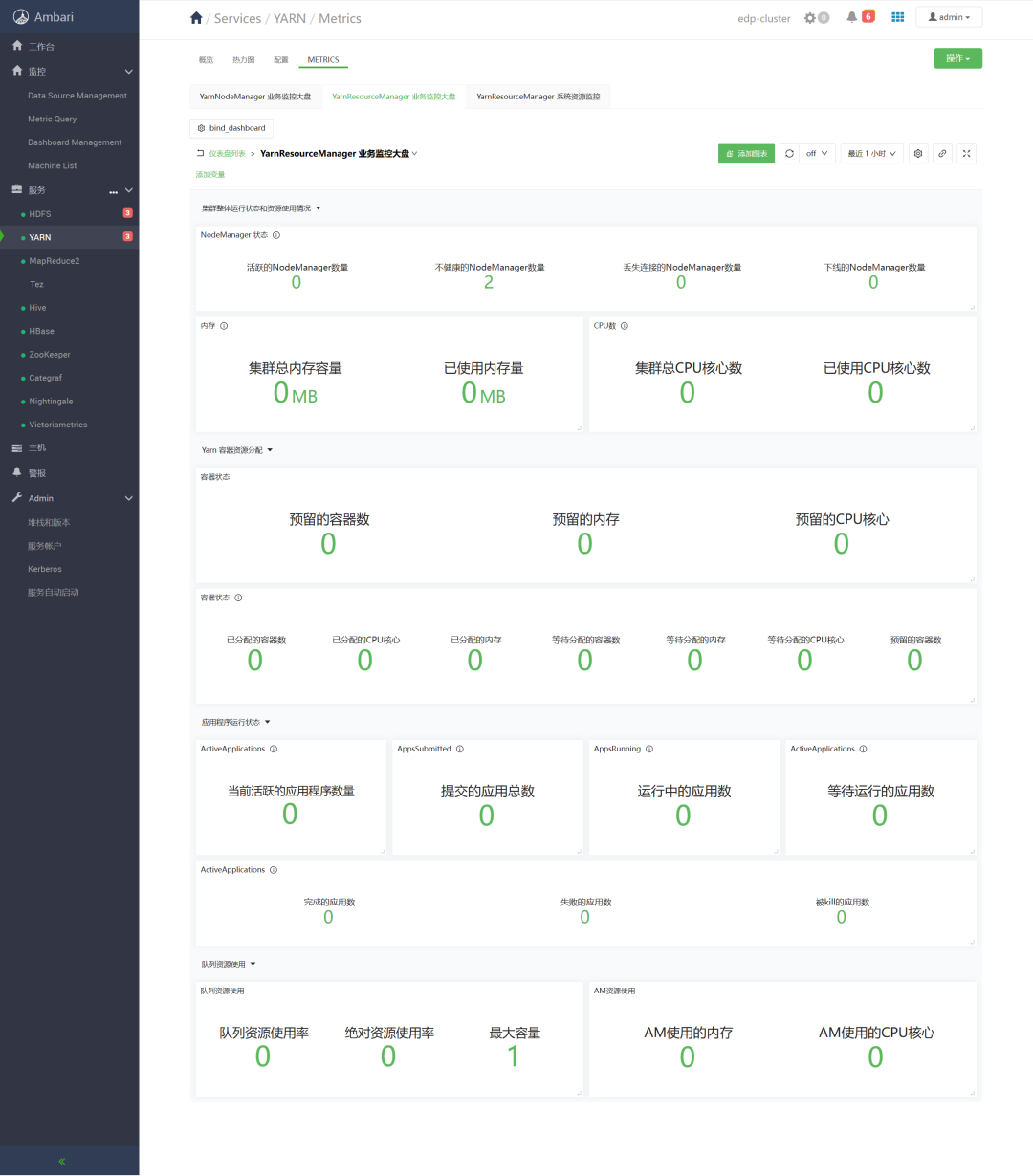Open dashboard title YarnResourceManager 业务监控大盘 dropdown
Viewport: 1033px width, 1176px height.
click(x=339, y=153)
